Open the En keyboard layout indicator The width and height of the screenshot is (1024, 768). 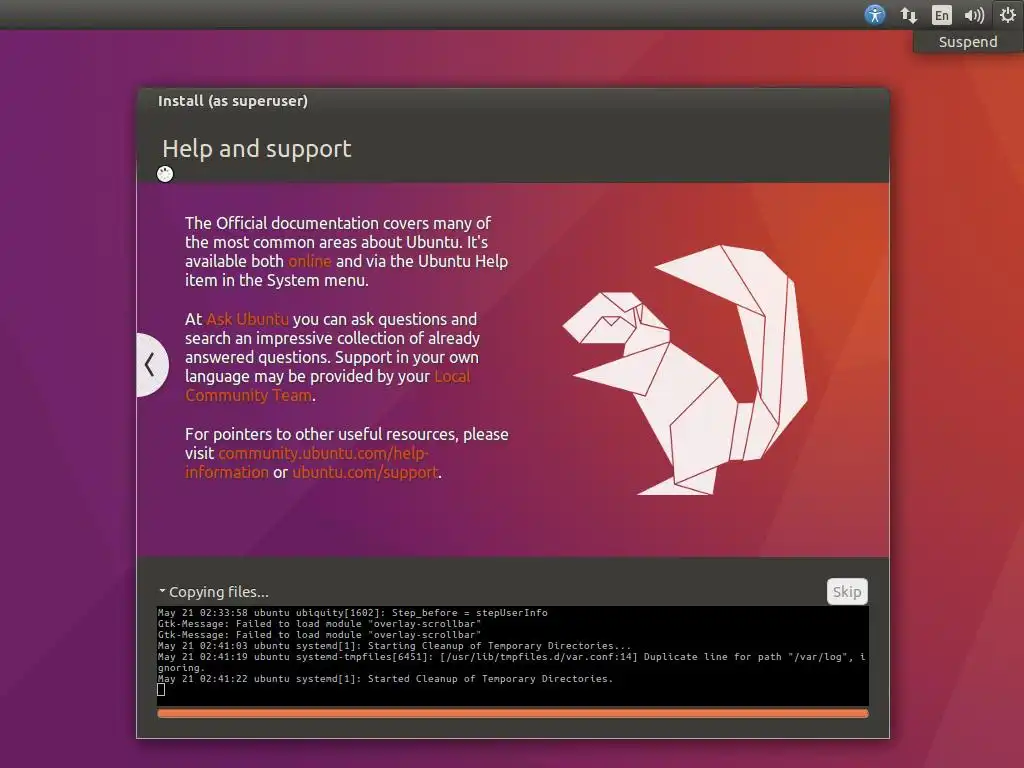tap(941, 15)
